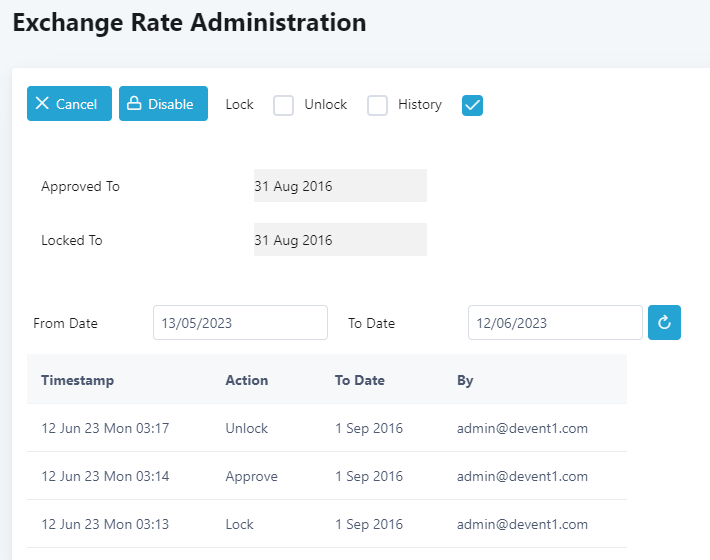Image resolution: width=710 pixels, height=560 pixels.
Task: Sort by the Timestamp column header
Action: pyautogui.click(x=77, y=380)
